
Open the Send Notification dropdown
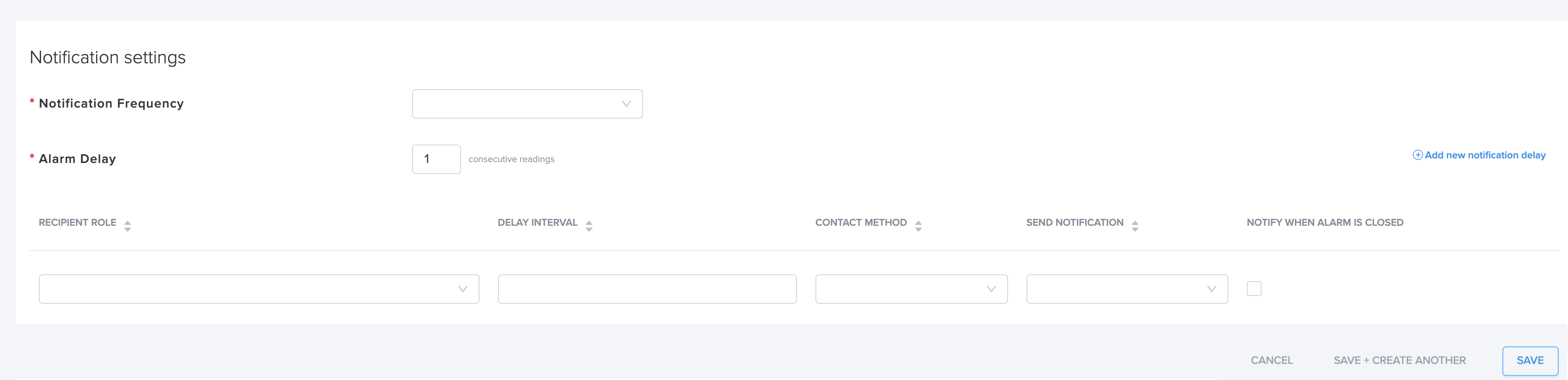coord(1126,289)
